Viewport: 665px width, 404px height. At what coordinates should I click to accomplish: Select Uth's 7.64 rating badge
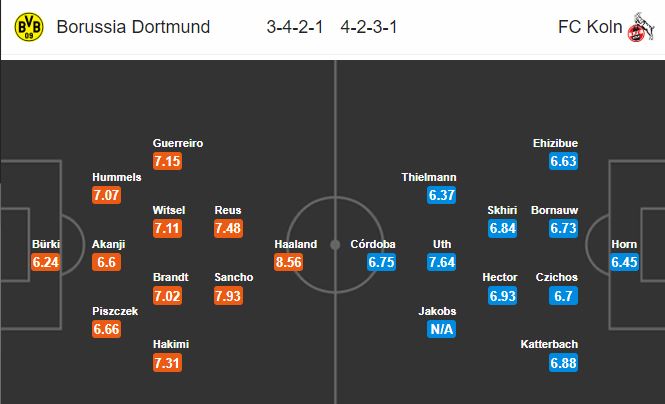[441, 262]
